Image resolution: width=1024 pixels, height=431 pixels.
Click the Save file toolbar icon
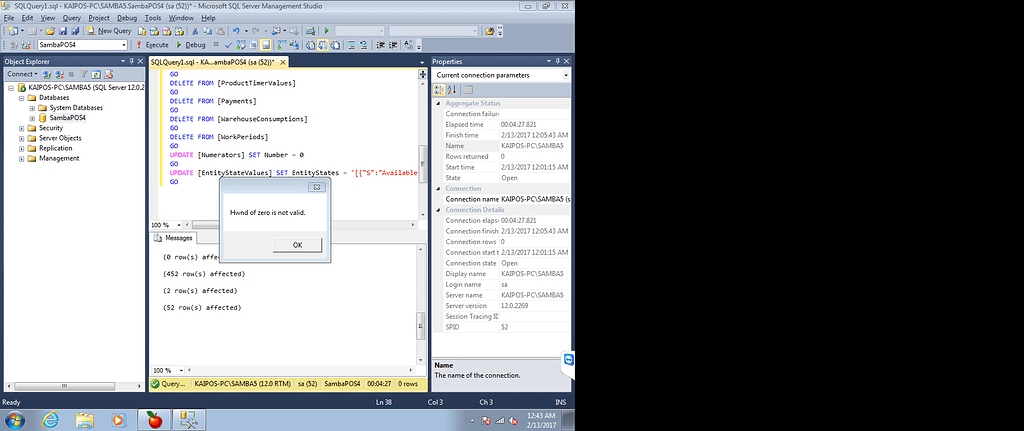coord(62,31)
